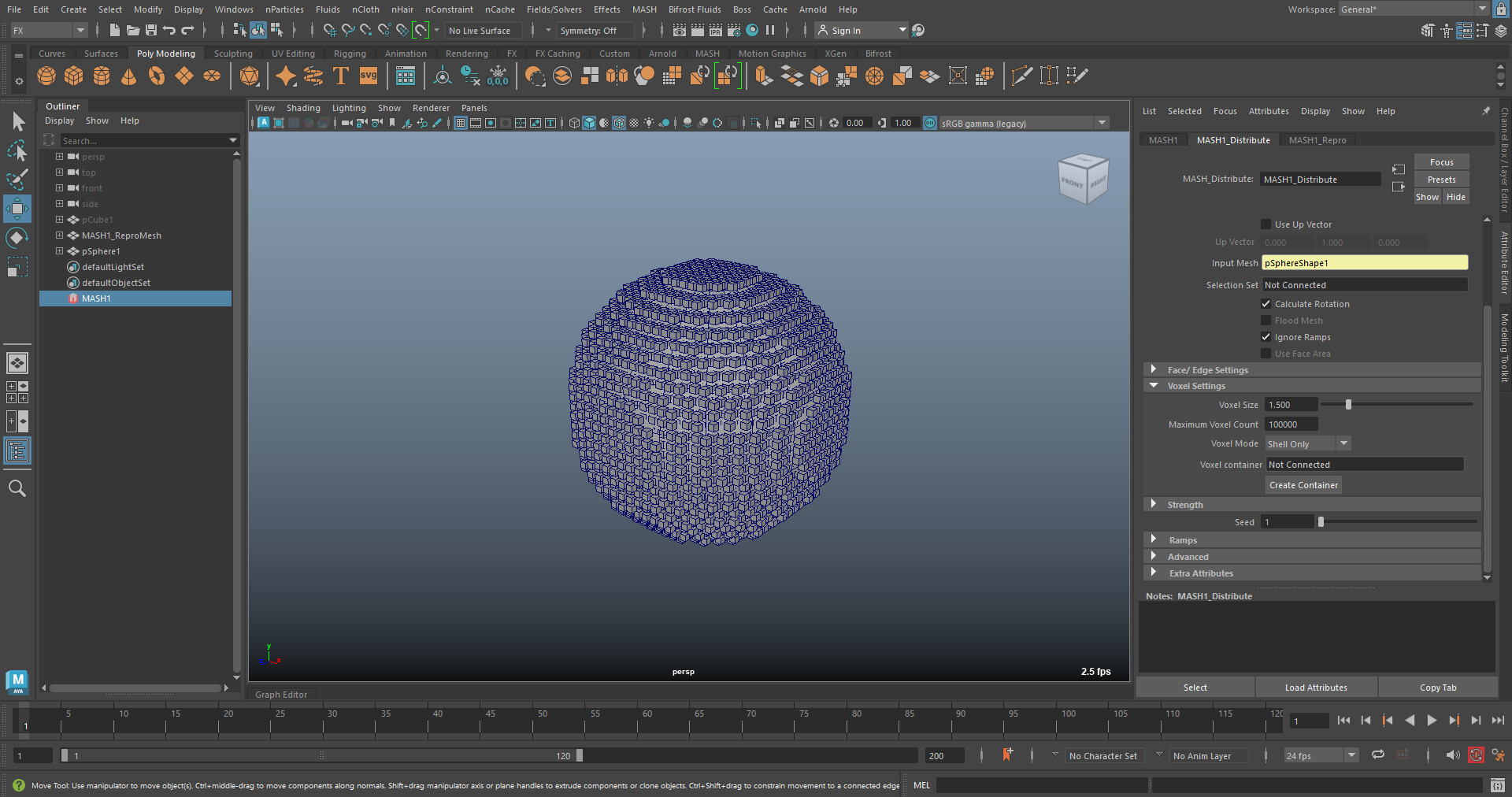Activate the Move tool in the toolbox
Viewport: 1512px width, 797px height.
[x=17, y=209]
